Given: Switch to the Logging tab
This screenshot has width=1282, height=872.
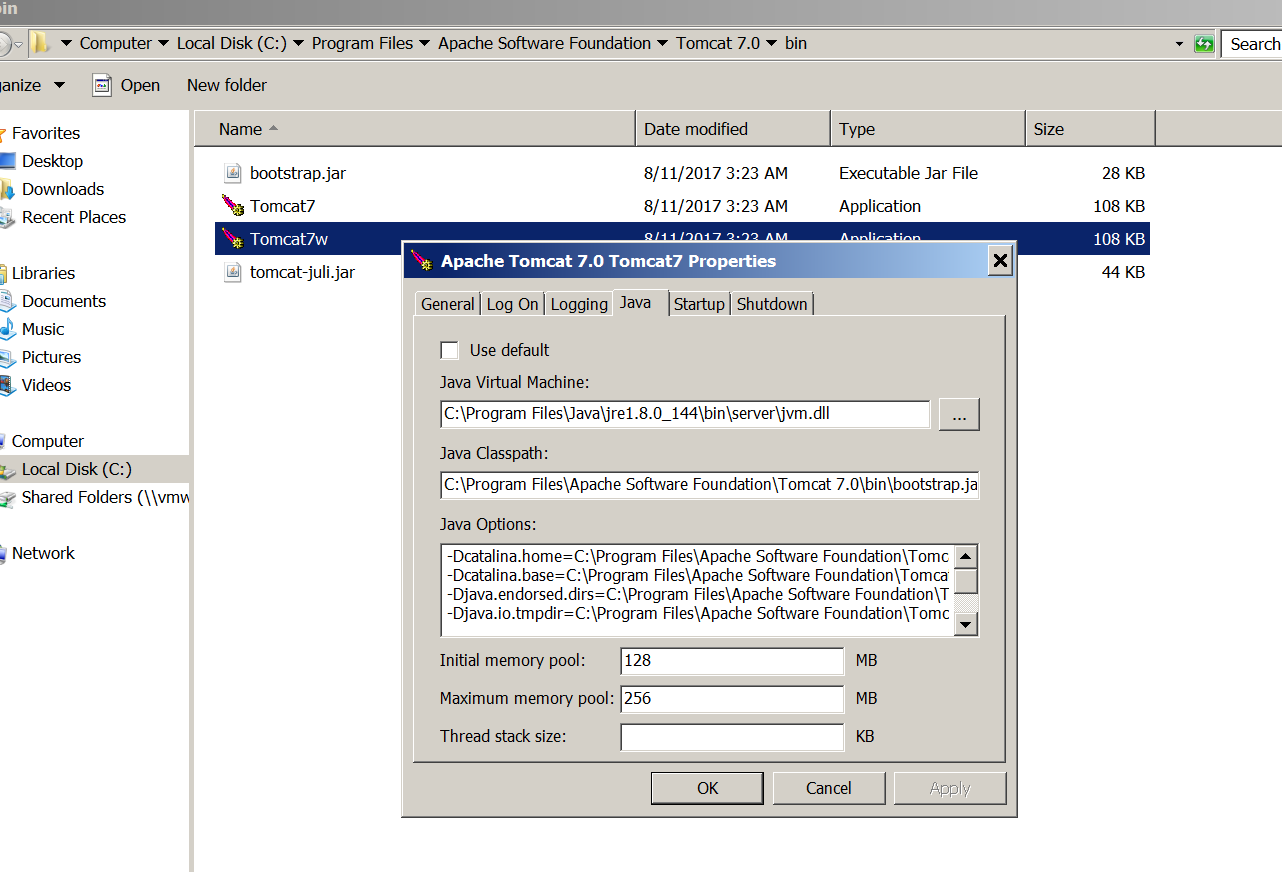Looking at the screenshot, I should click(579, 304).
